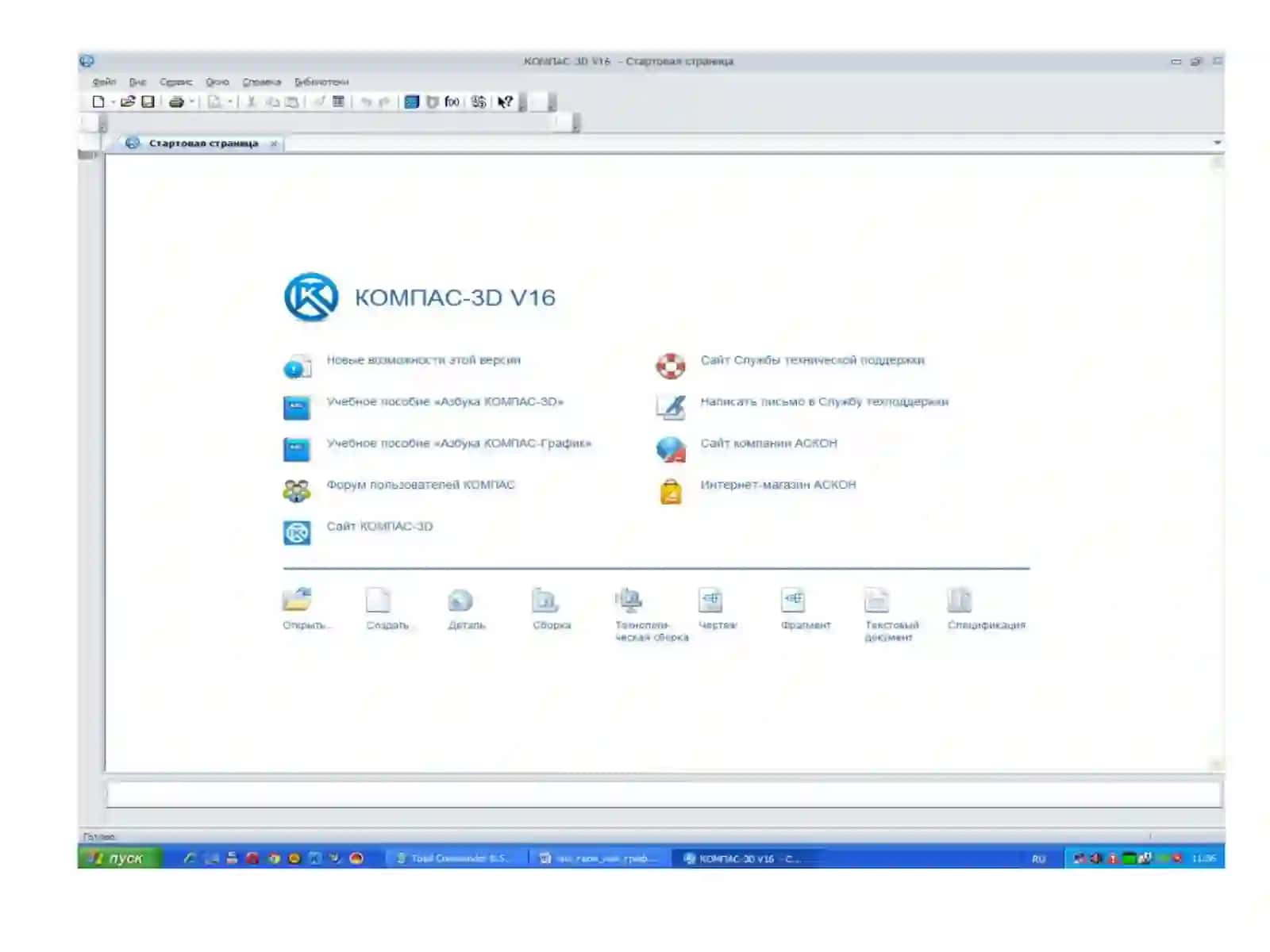Viewport: 1270px width, 952px height.
Task: Click the Paste toolbar icon
Action: 292,102
